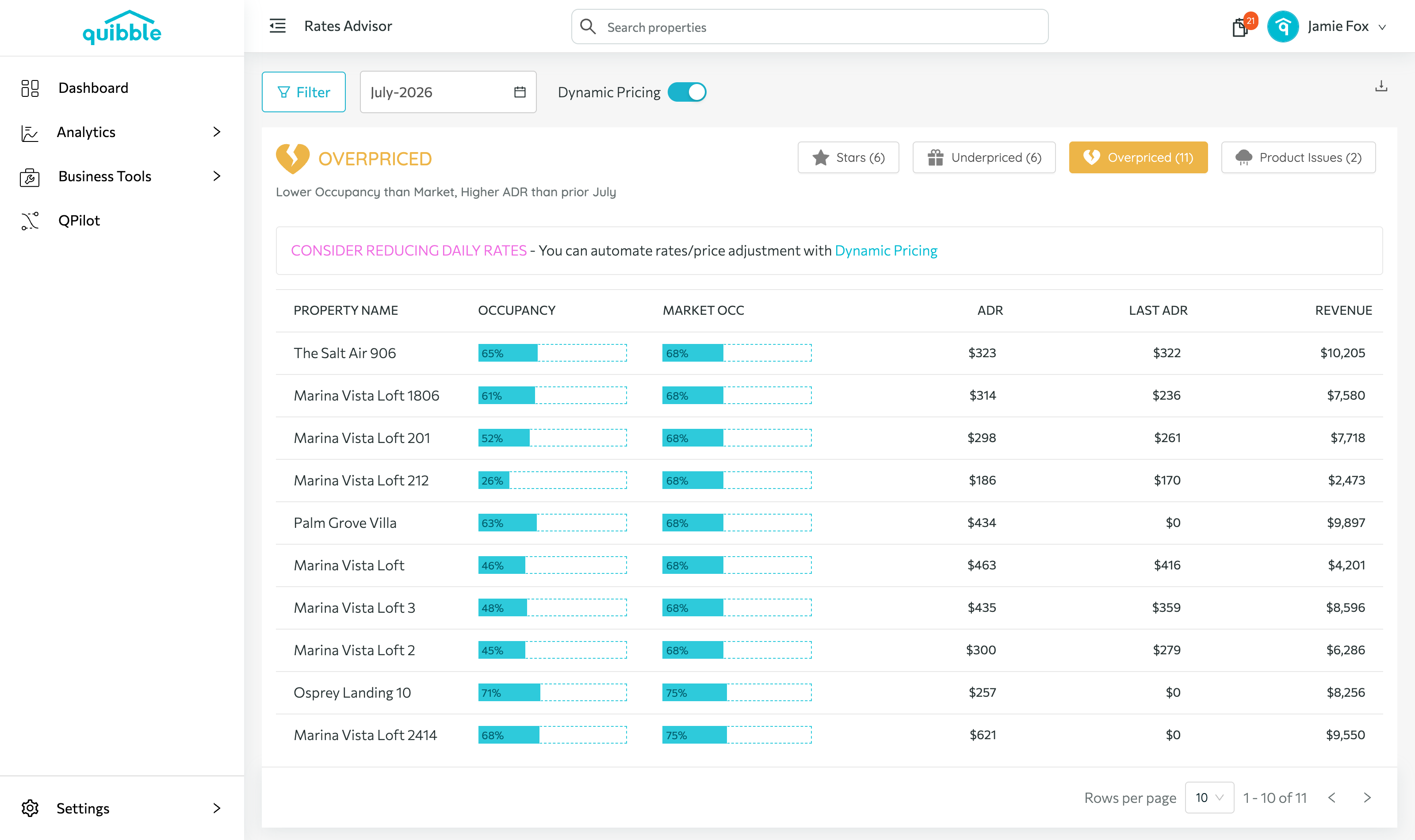Click Osprey Landing 10 market occ bar

(737, 693)
